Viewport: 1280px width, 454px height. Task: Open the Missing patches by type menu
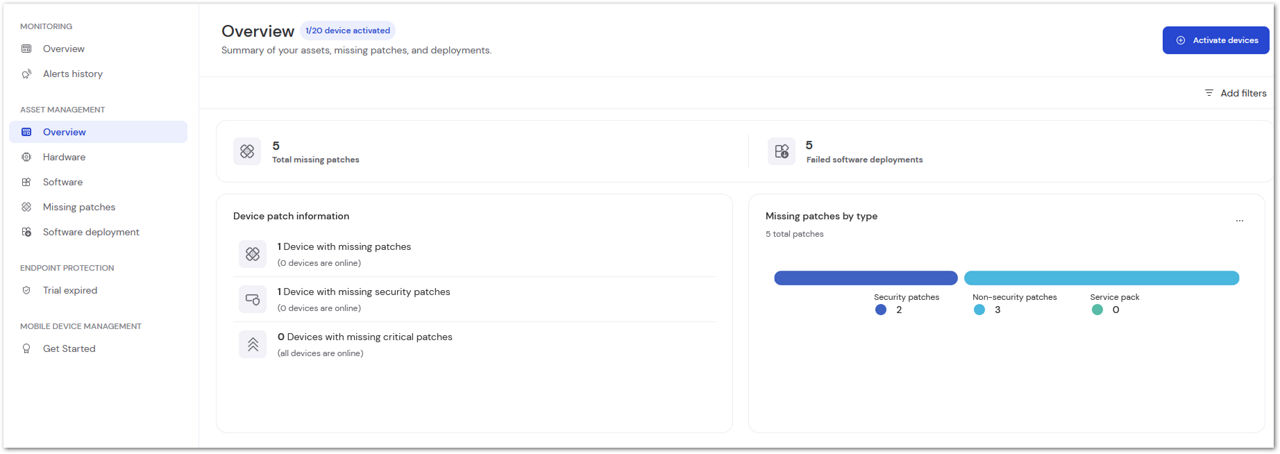[1239, 221]
